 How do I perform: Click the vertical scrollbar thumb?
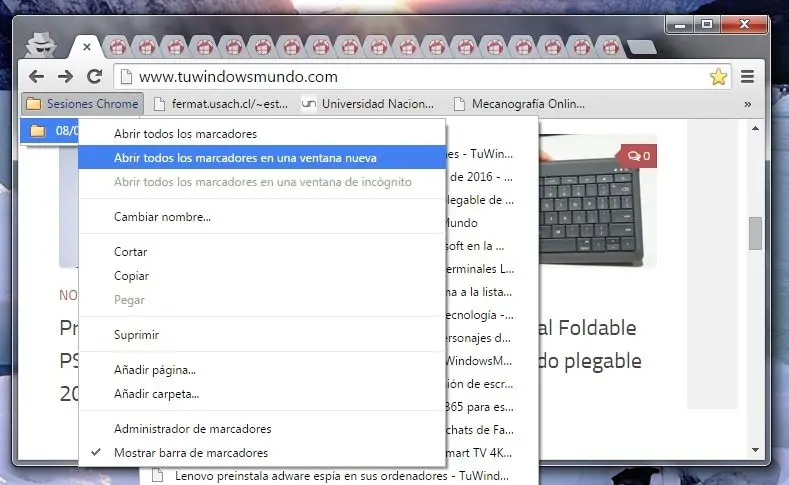[755, 233]
